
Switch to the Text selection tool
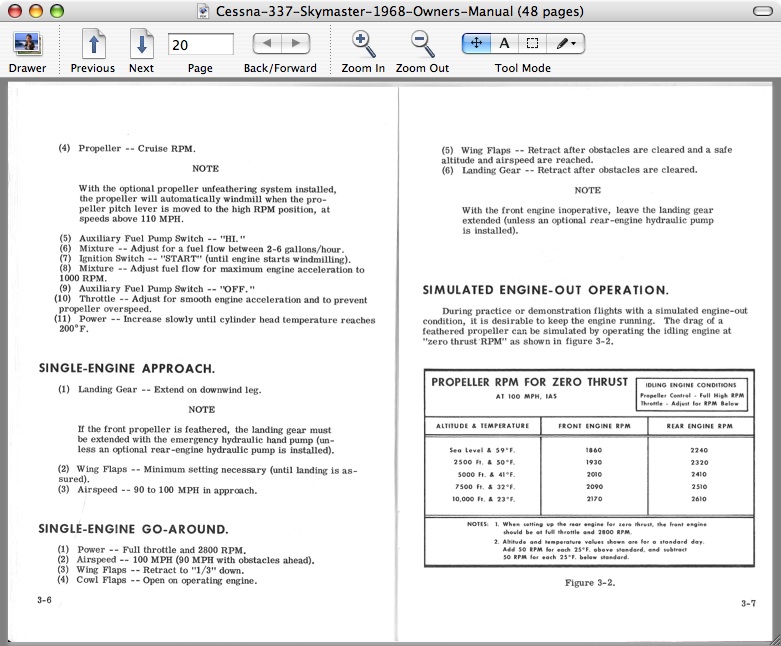tap(504, 44)
